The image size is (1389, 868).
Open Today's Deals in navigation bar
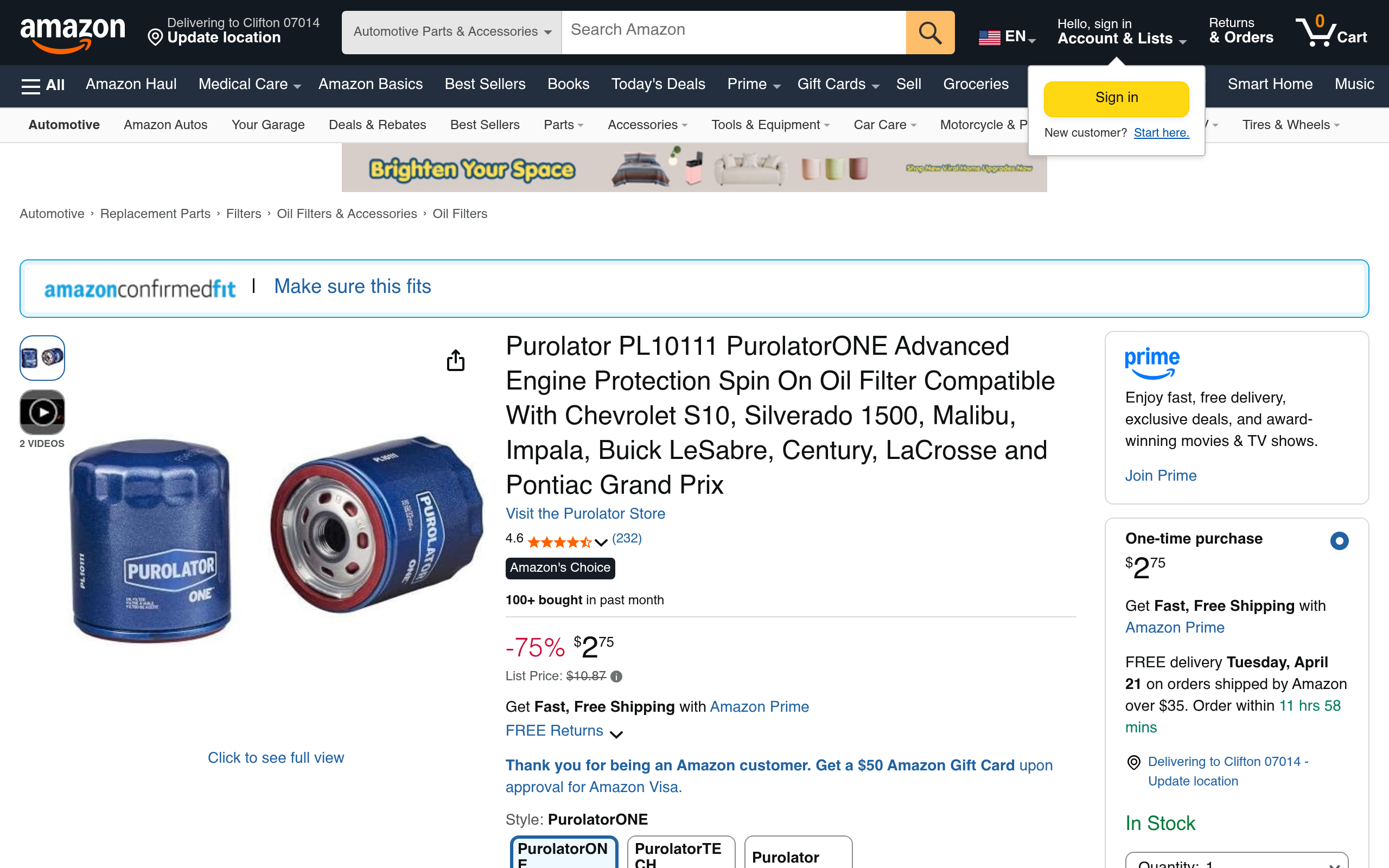[x=658, y=84]
